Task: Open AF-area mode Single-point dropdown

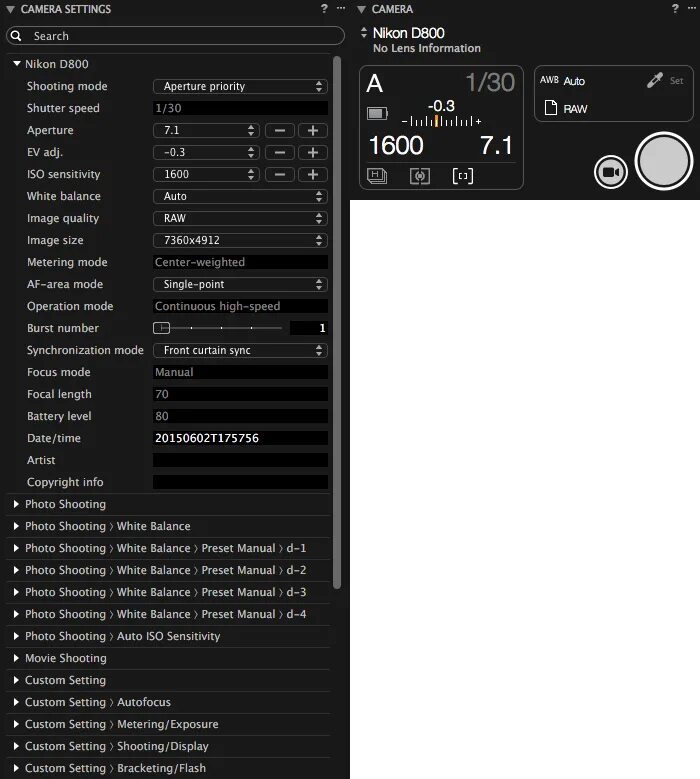Action: pyautogui.click(x=240, y=284)
